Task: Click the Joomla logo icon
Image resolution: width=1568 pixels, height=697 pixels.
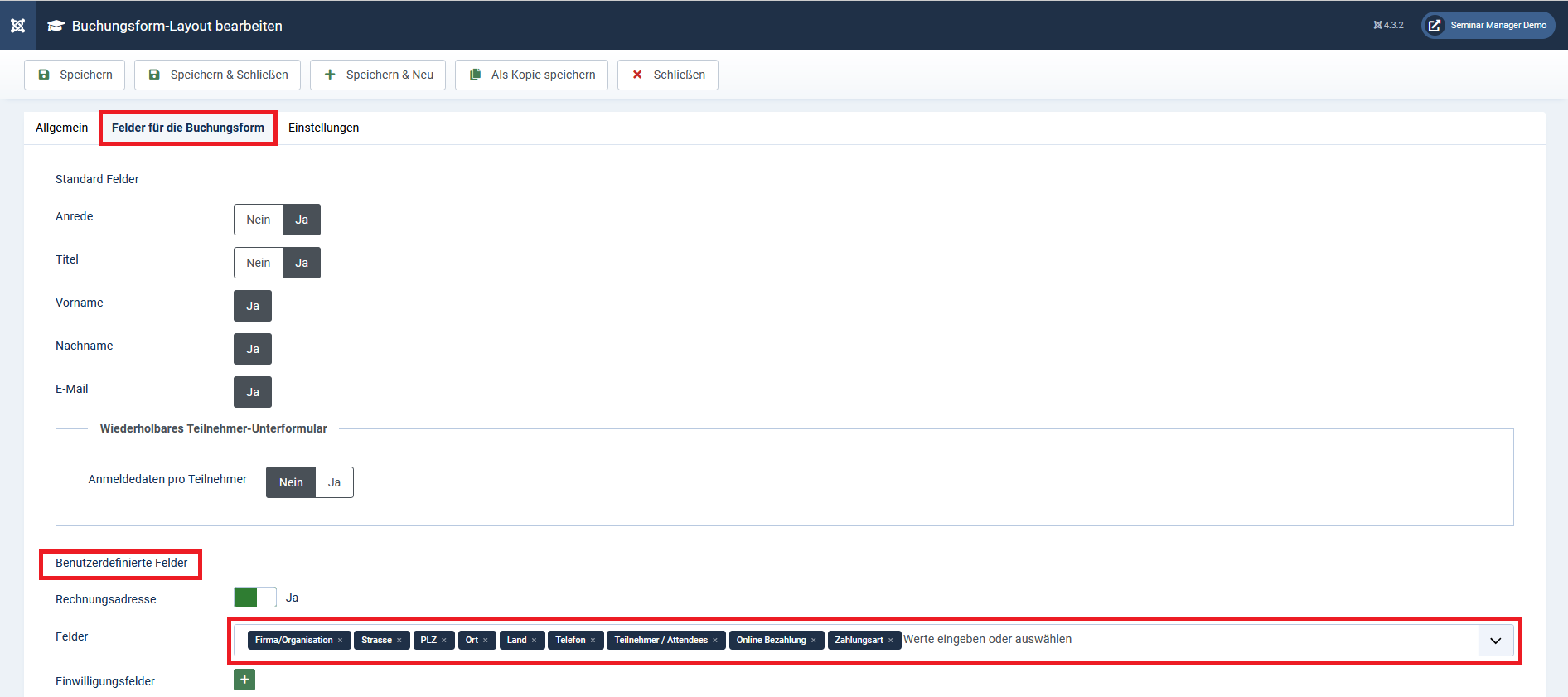Action: tap(17, 26)
